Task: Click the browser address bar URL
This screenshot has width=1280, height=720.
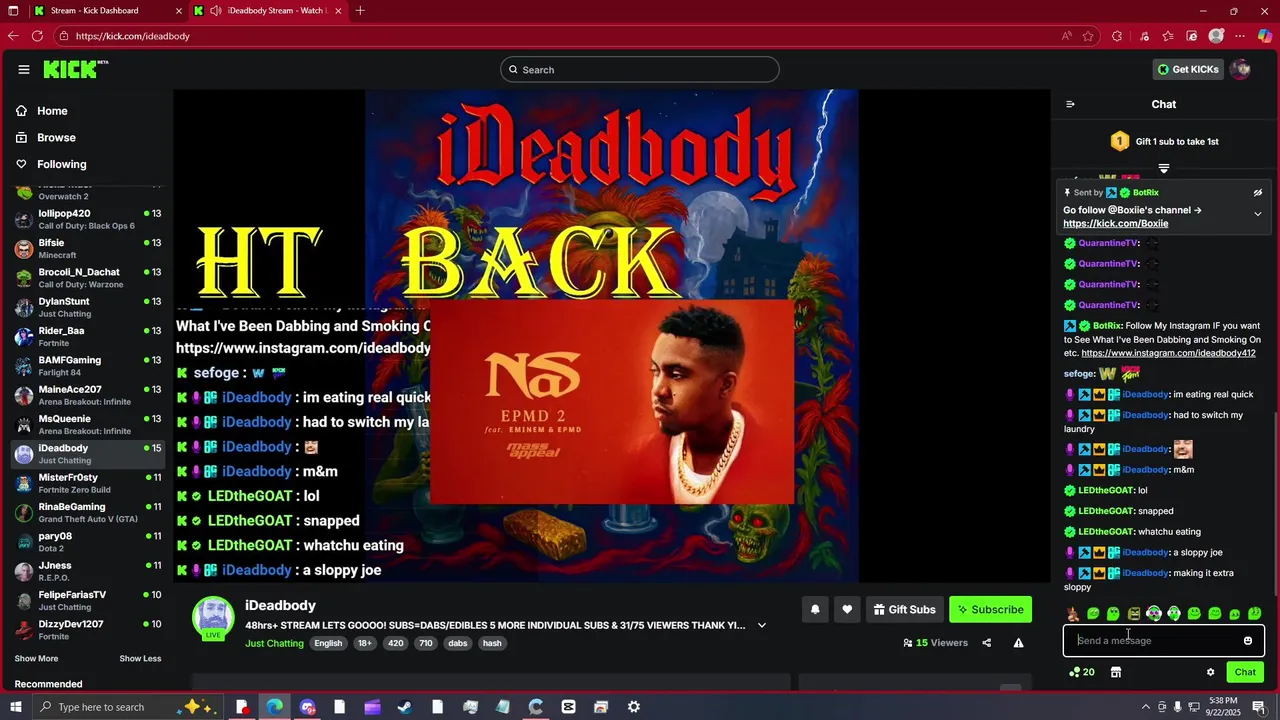Action: pos(132,36)
